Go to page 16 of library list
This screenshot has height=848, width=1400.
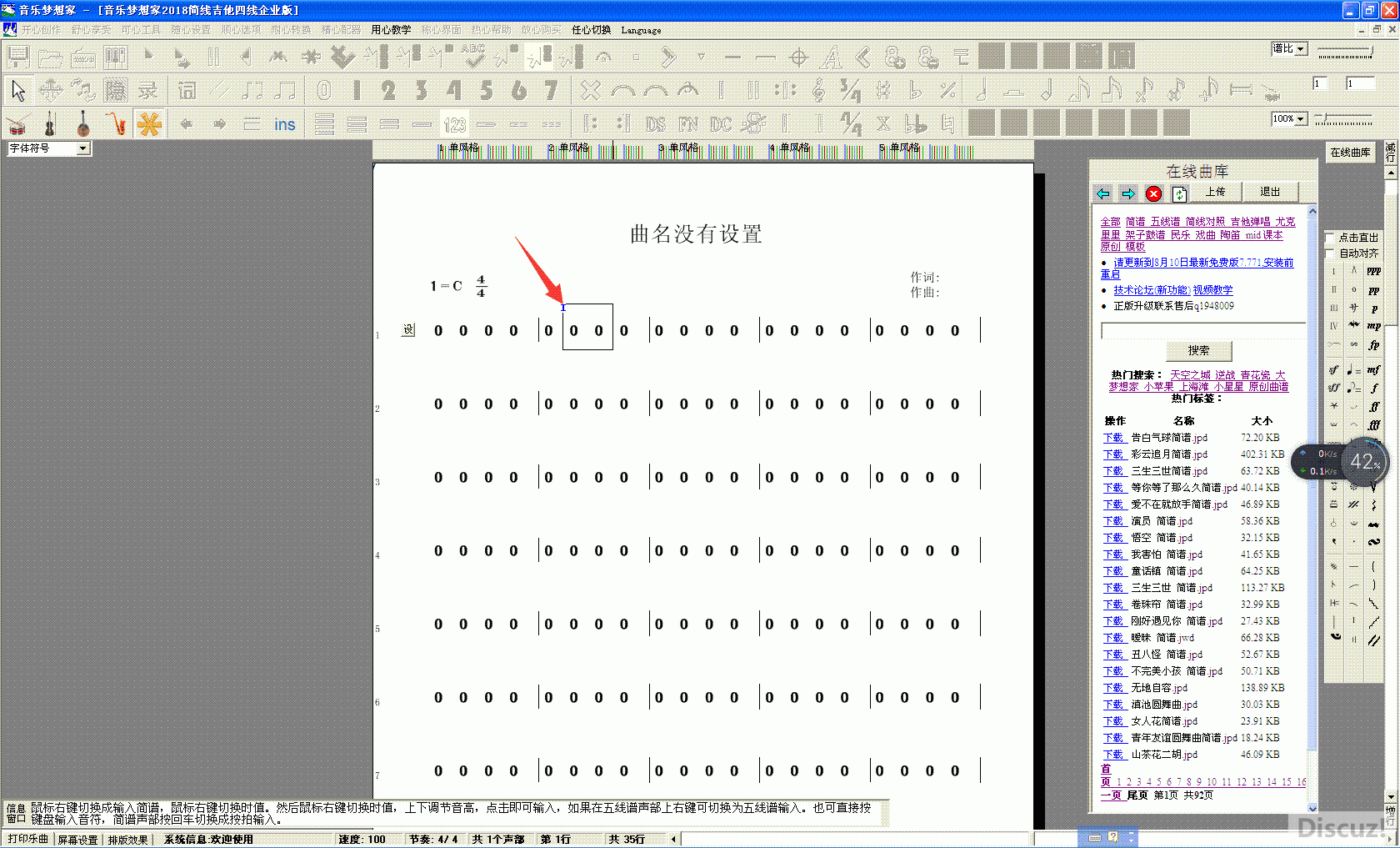1301,782
